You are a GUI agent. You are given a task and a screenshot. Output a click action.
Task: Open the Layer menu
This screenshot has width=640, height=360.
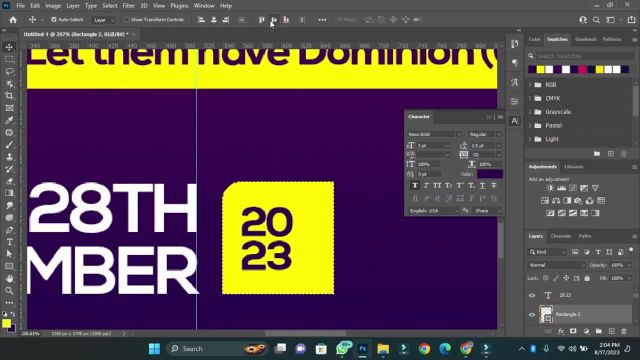pos(73,6)
